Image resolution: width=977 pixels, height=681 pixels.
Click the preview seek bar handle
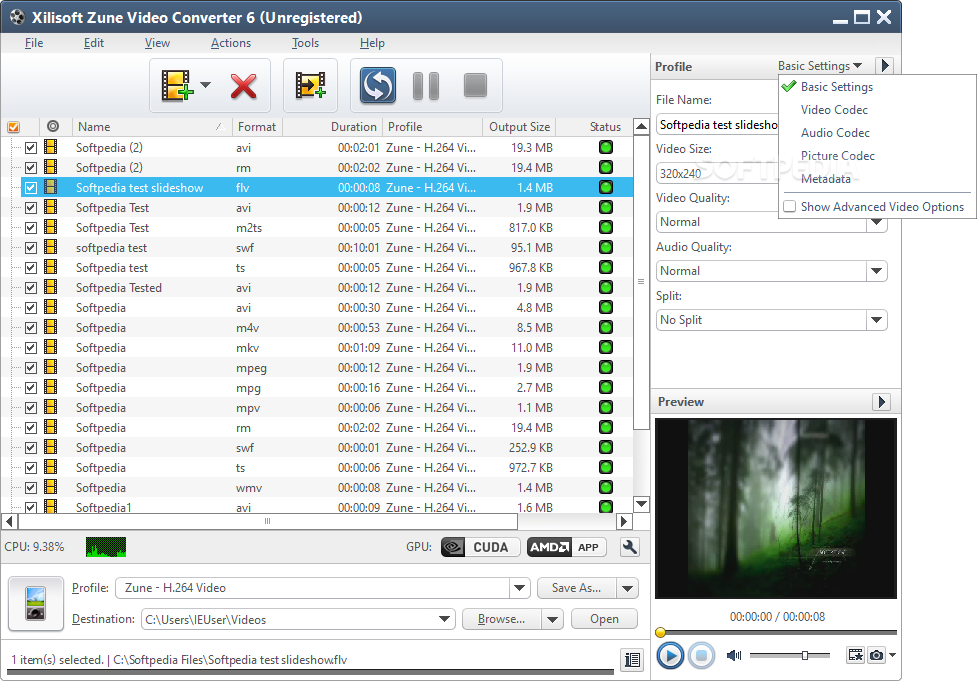(x=660, y=632)
